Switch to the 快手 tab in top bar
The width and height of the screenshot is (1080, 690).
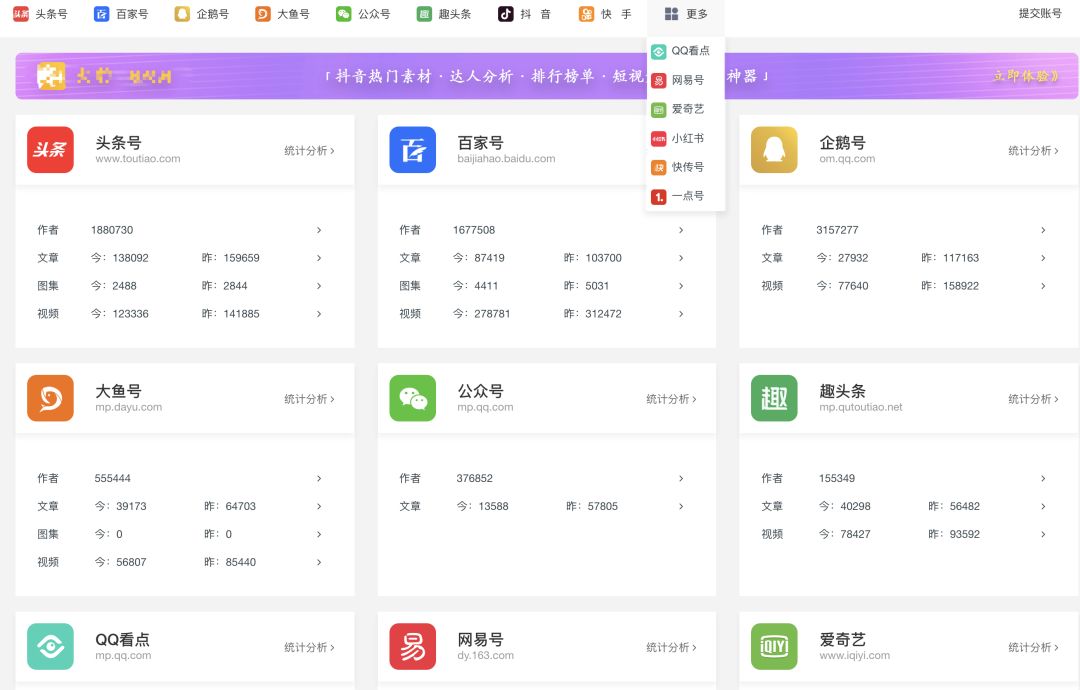[x=605, y=14]
